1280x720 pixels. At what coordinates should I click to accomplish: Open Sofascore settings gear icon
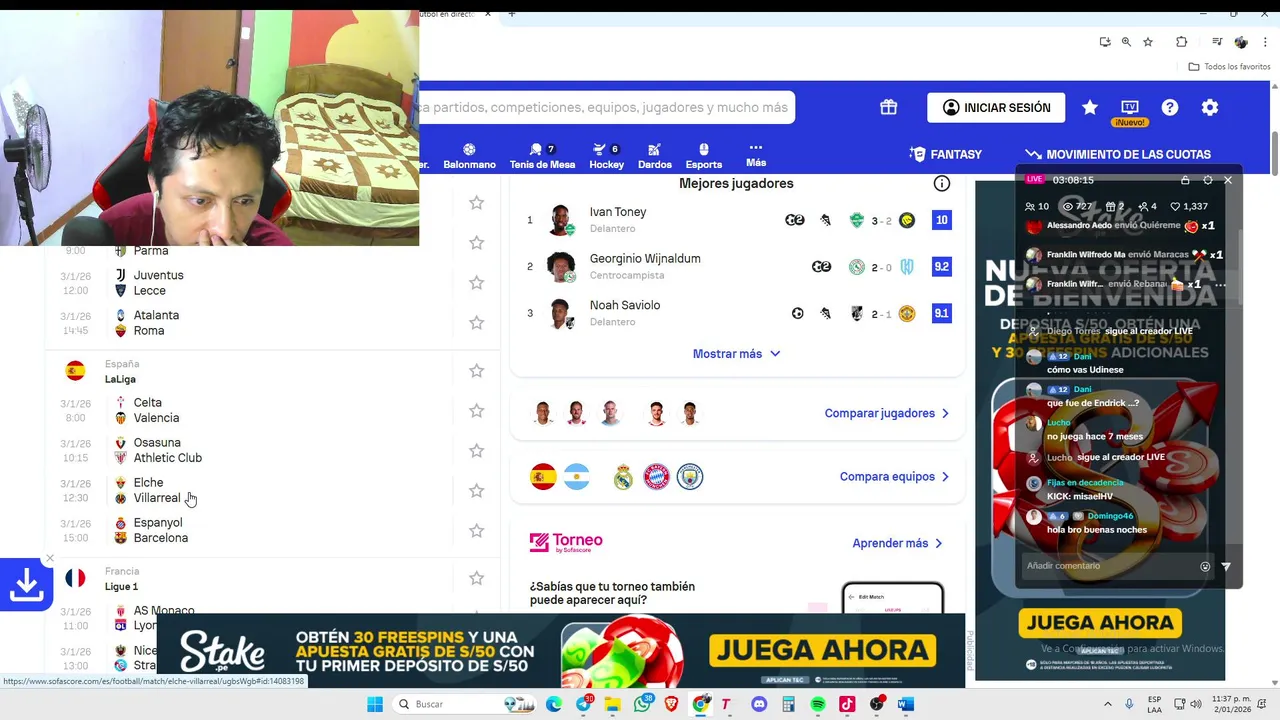click(1210, 107)
